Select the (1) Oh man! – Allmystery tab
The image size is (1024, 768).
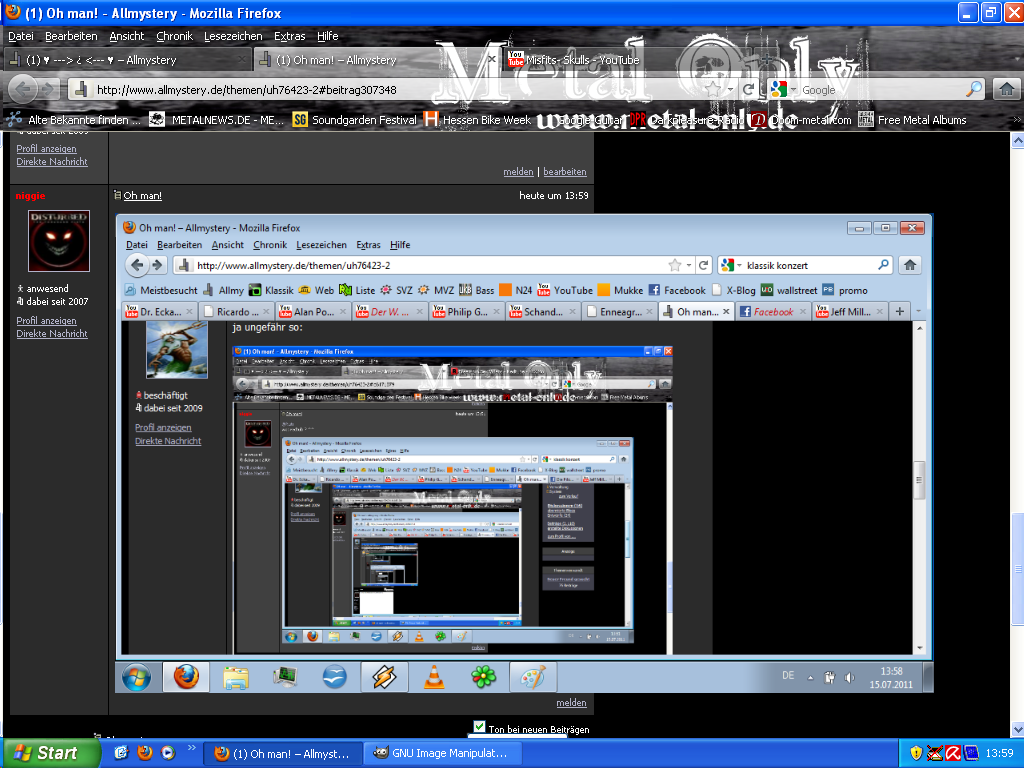pos(377,60)
